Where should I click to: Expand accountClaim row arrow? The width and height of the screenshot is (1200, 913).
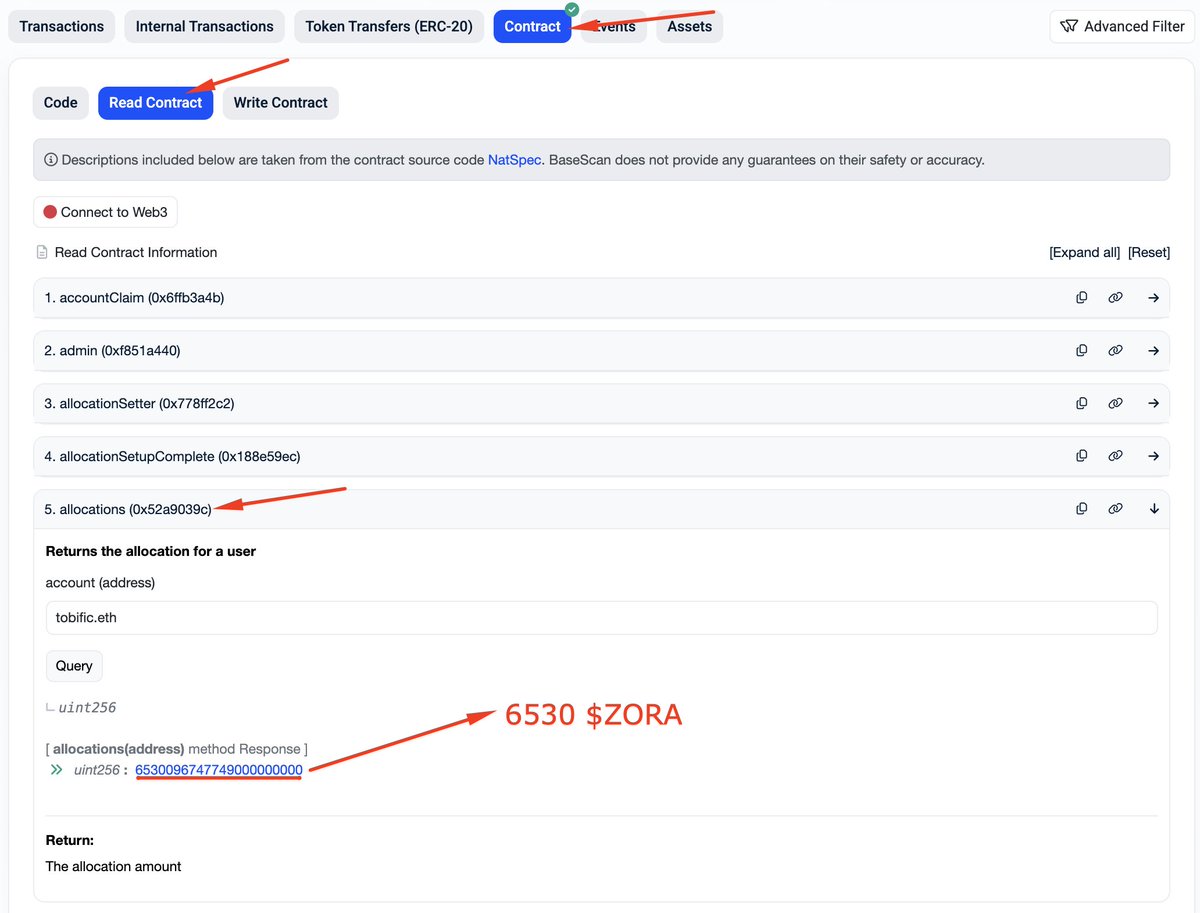tap(1153, 298)
